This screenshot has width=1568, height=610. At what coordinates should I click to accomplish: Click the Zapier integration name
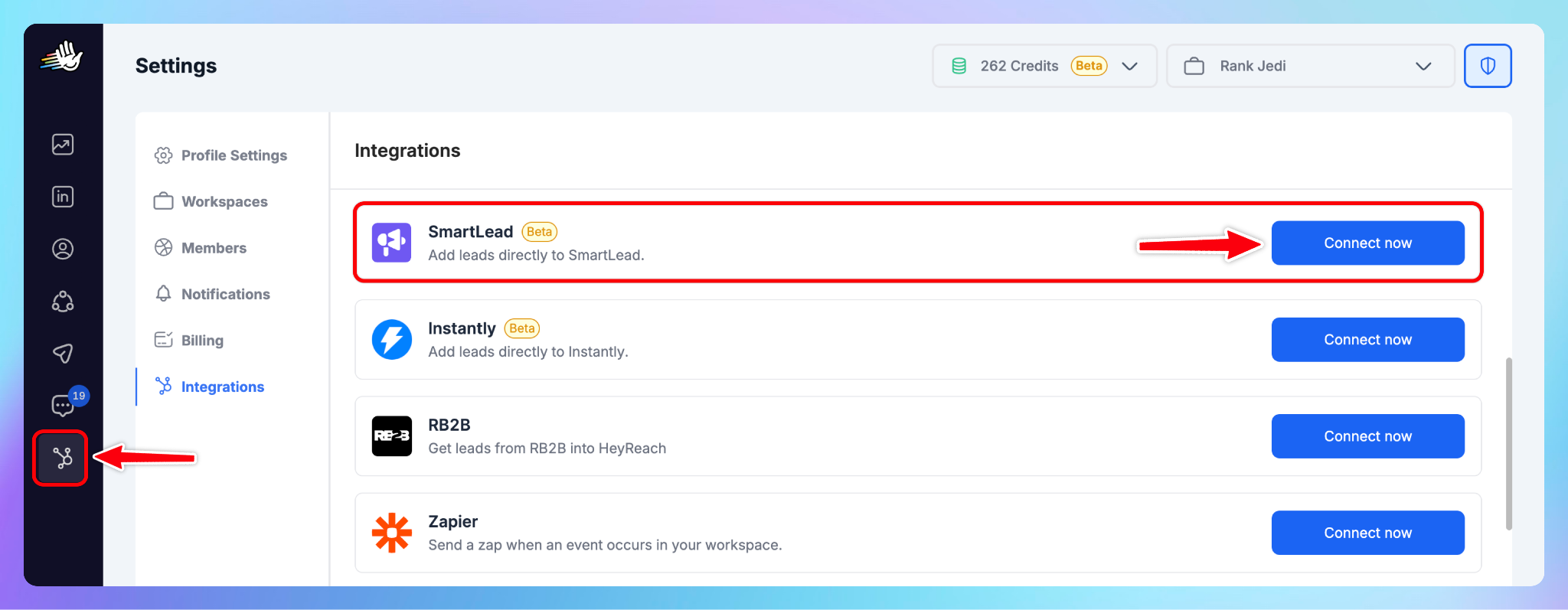[452, 521]
